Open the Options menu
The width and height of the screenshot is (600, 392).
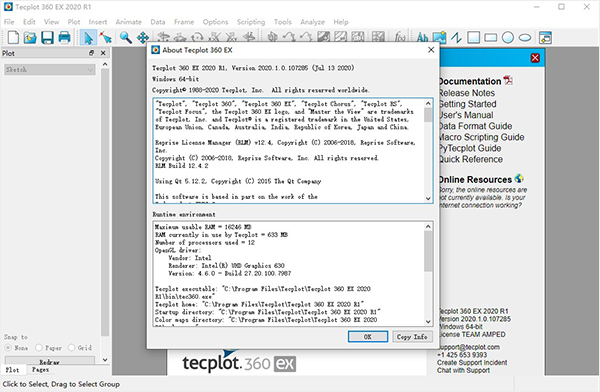(x=215, y=22)
